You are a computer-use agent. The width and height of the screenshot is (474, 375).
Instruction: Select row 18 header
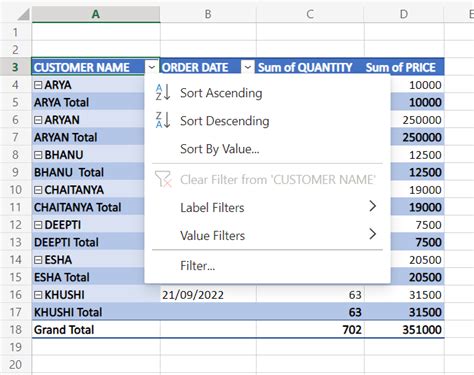15,330
